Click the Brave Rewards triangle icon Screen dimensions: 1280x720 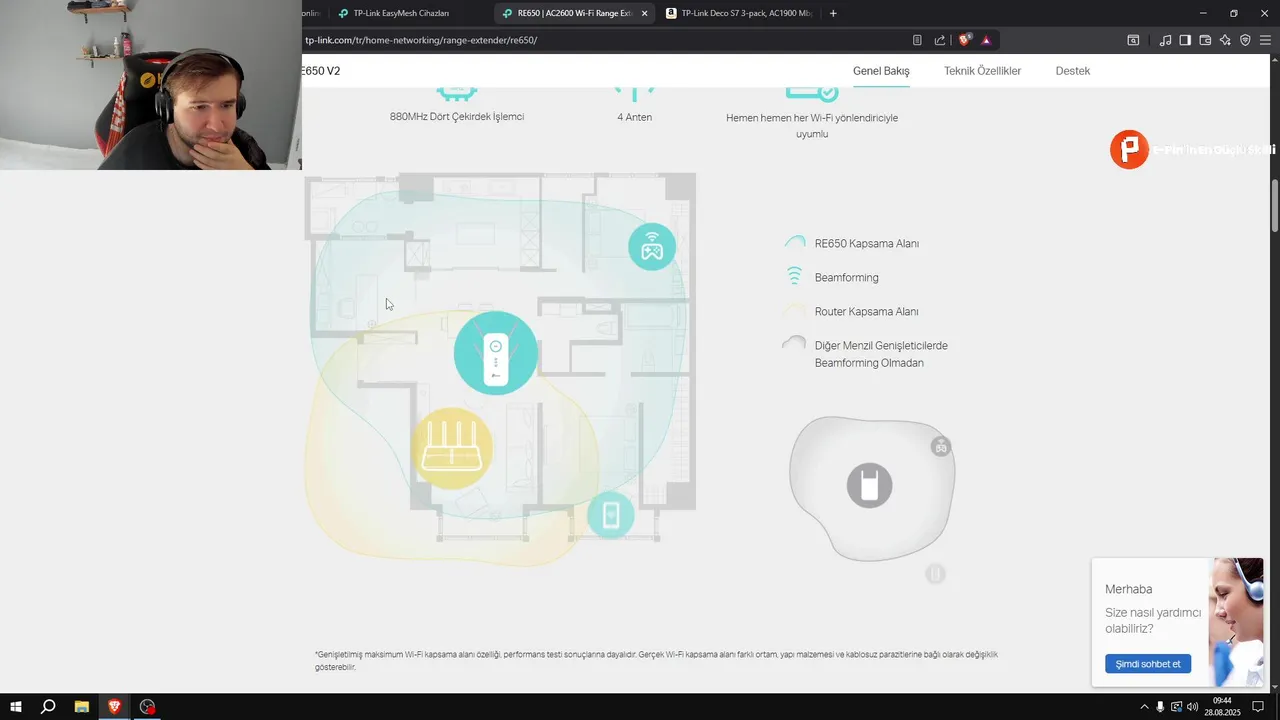pos(986,40)
